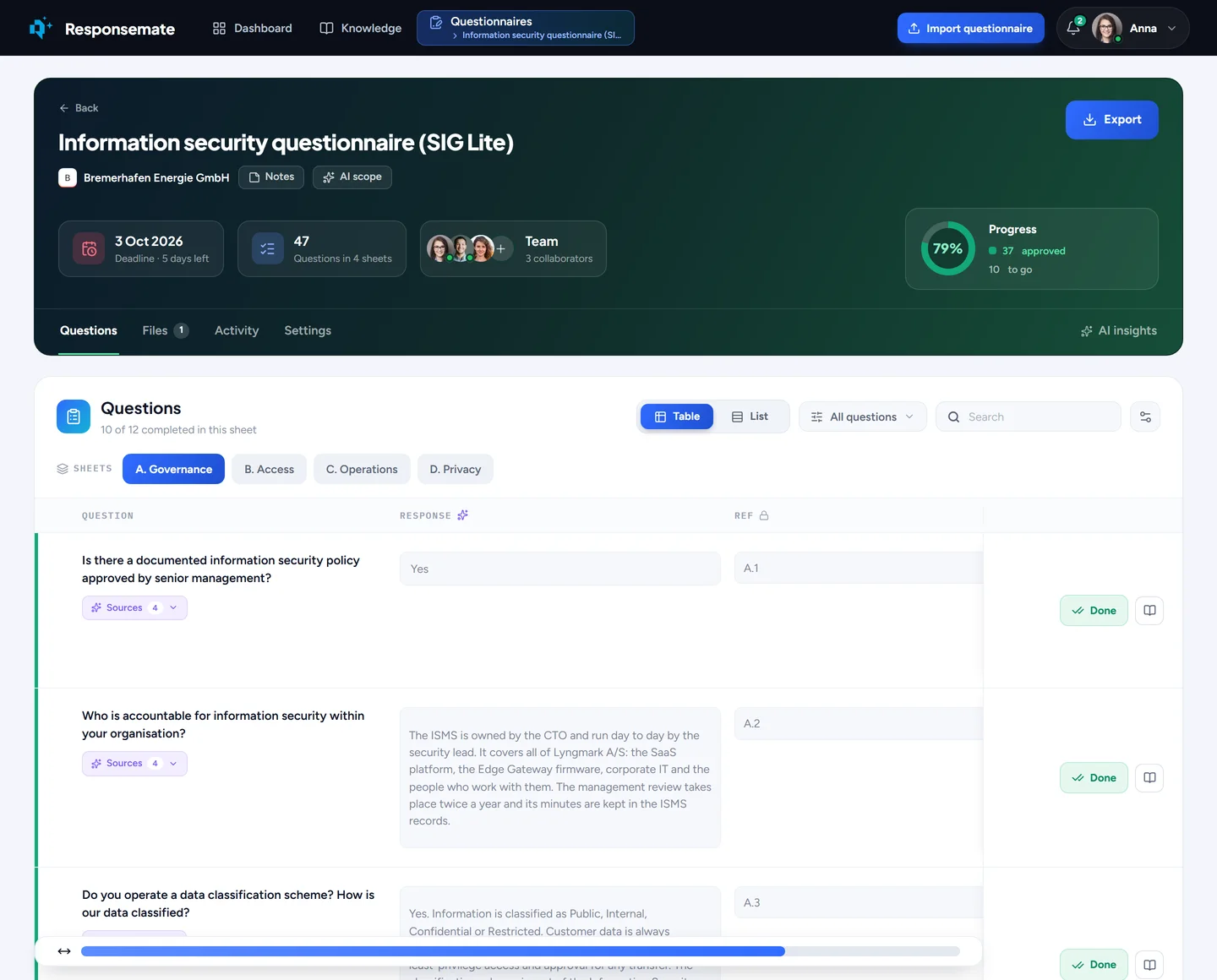This screenshot has width=1217, height=980.
Task: Click Anna's avatar photo
Action: [1107, 28]
